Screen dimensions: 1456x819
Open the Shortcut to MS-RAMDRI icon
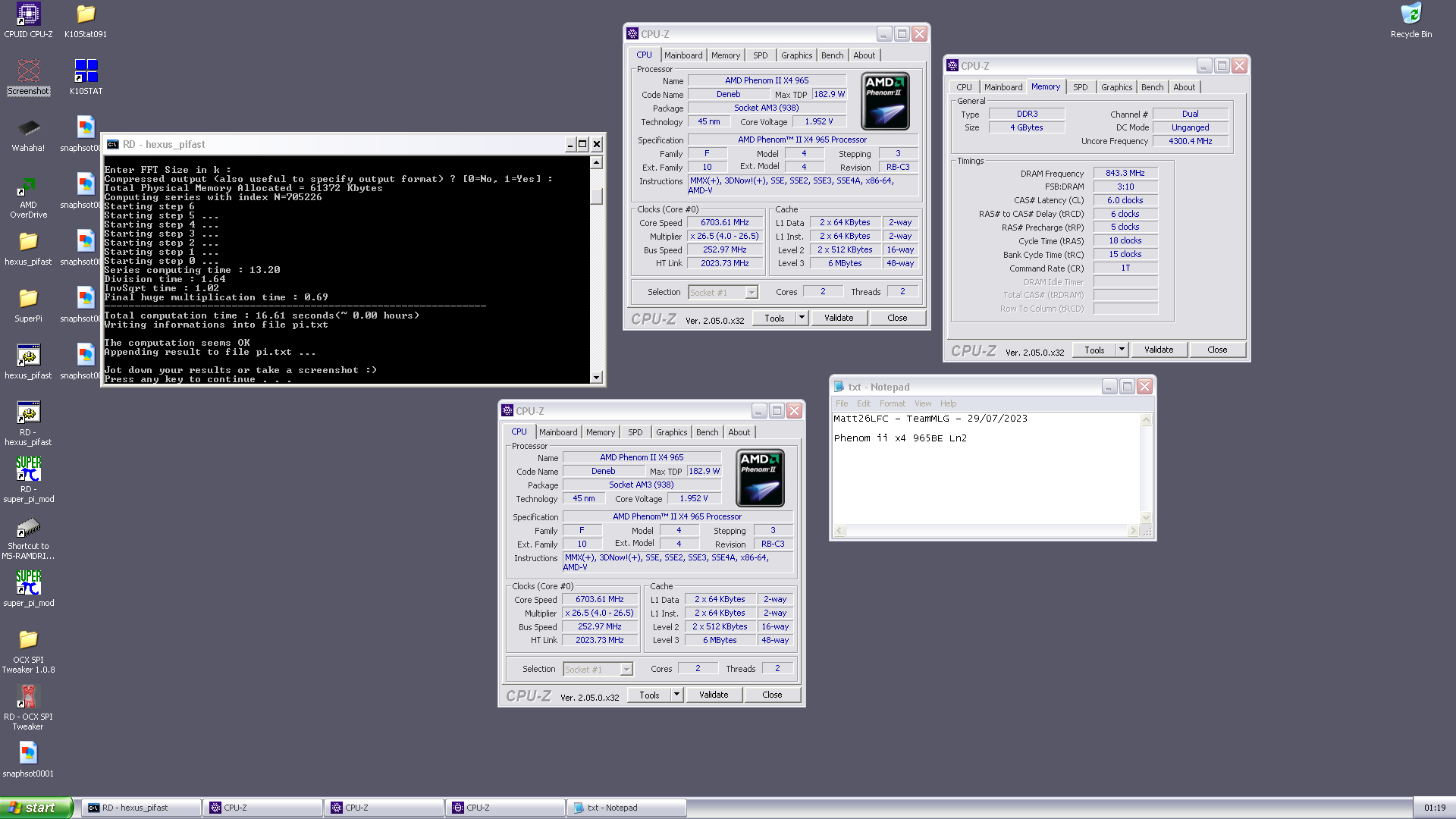coord(28,537)
